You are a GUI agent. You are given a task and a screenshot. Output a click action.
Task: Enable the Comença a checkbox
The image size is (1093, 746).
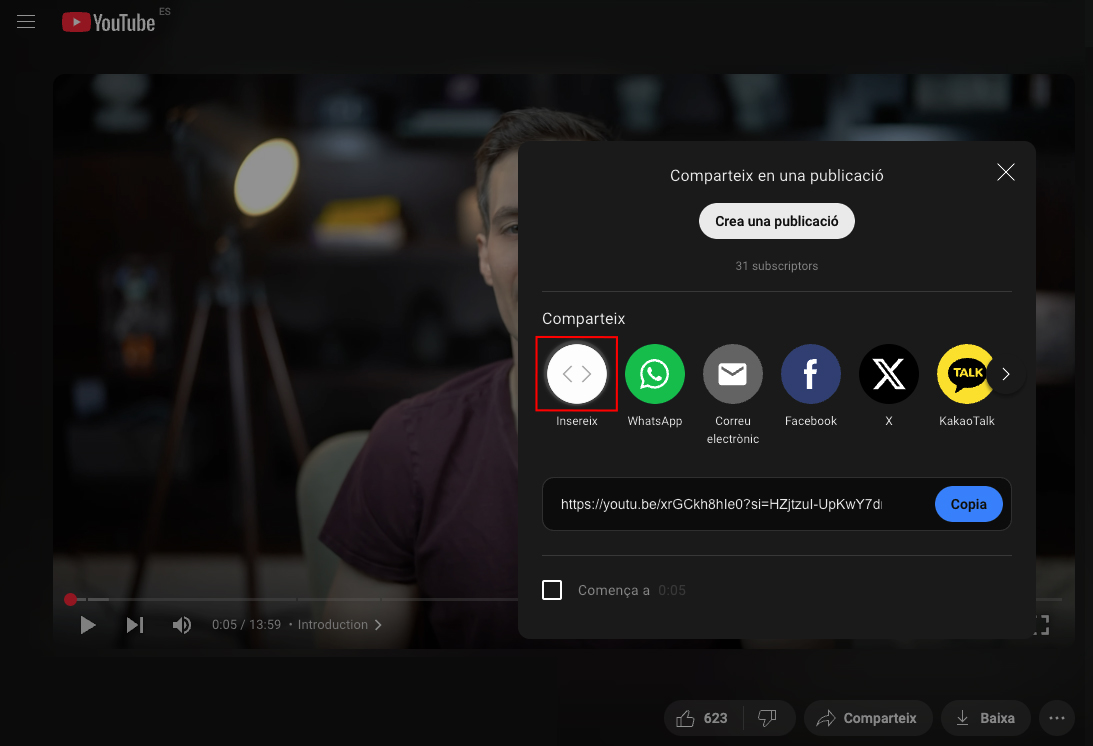[x=552, y=590]
